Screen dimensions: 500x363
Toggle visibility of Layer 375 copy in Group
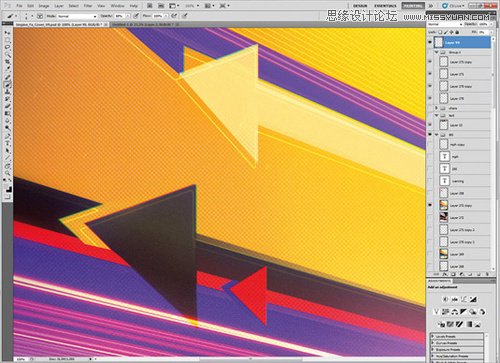pyautogui.click(x=430, y=62)
